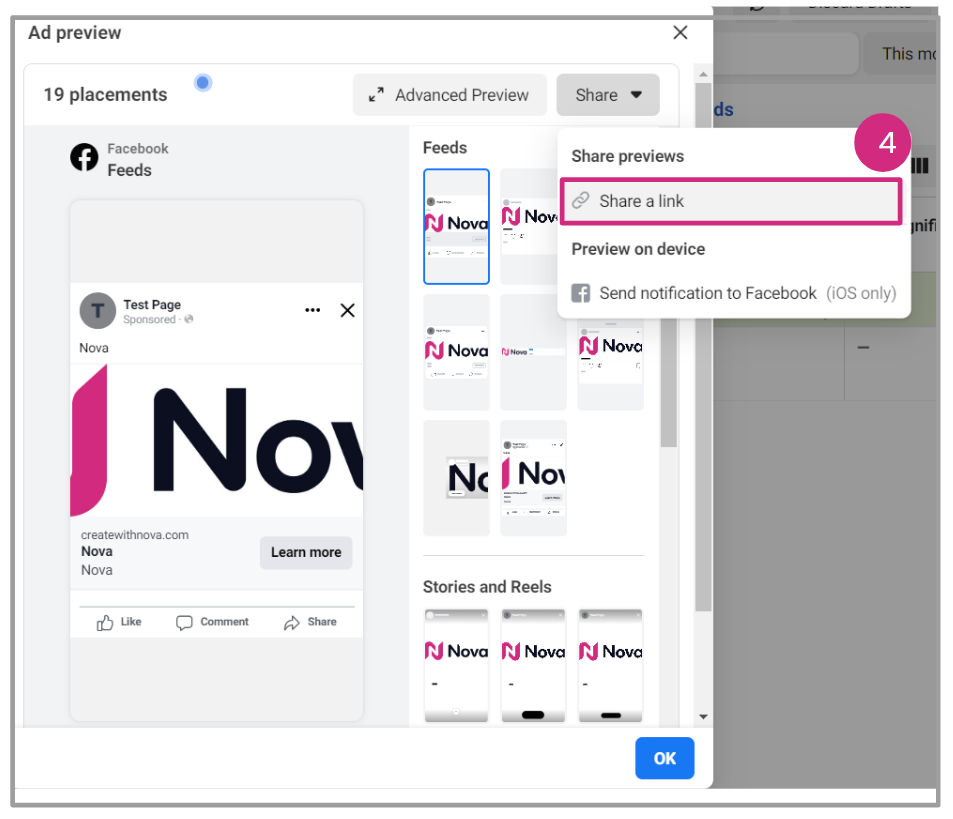Select the first highlighted Feeds thumbnail

[x=456, y=226]
